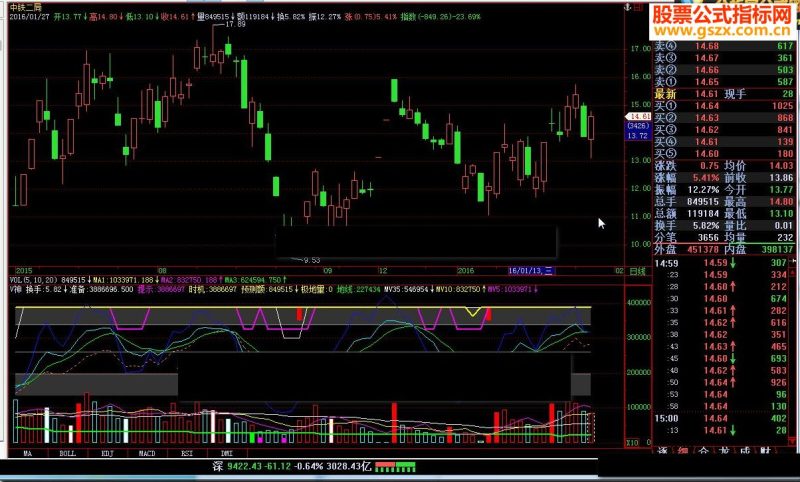Click the 17.89 high price marker
The width and height of the screenshot is (800, 482).
pos(235,24)
